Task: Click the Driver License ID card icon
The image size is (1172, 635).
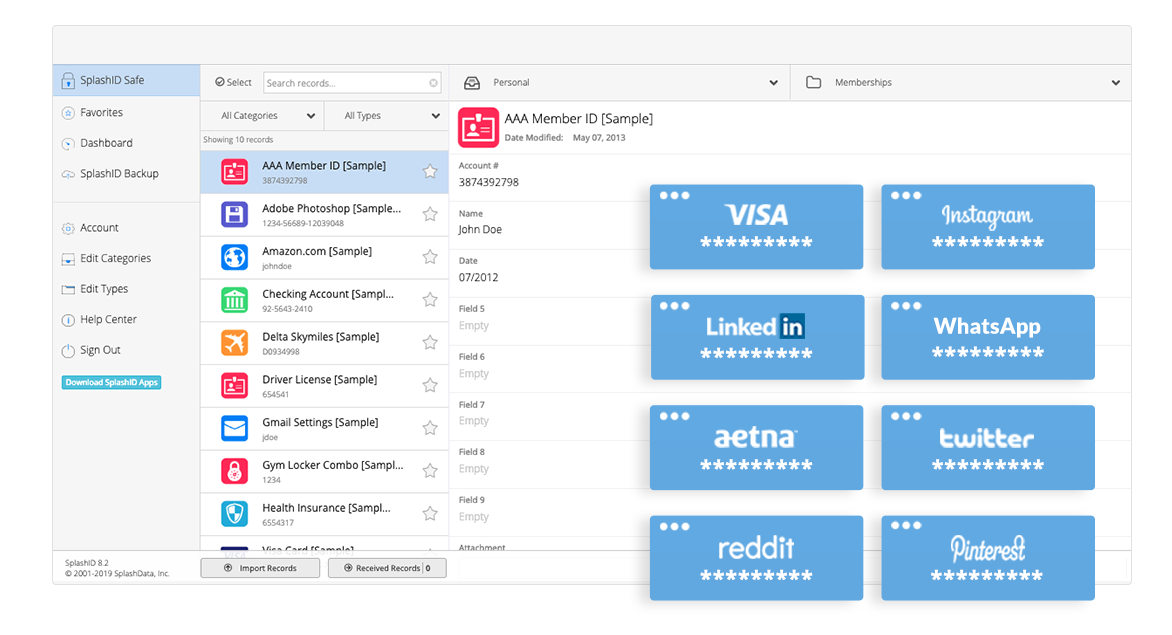Action: coord(235,385)
